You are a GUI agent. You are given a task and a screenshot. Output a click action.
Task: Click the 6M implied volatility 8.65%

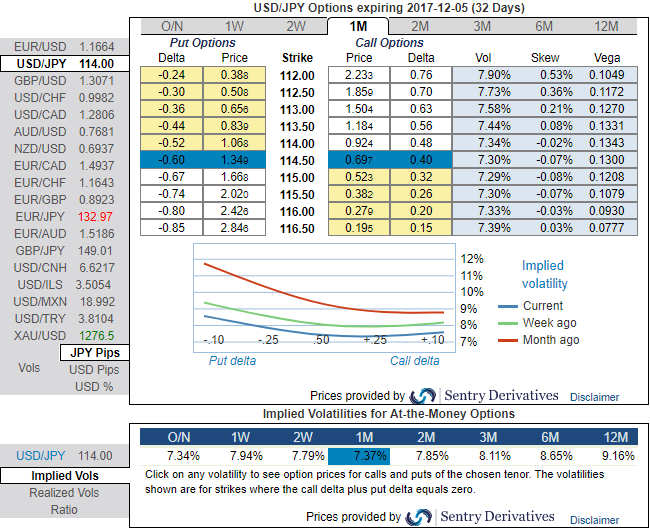click(556, 456)
